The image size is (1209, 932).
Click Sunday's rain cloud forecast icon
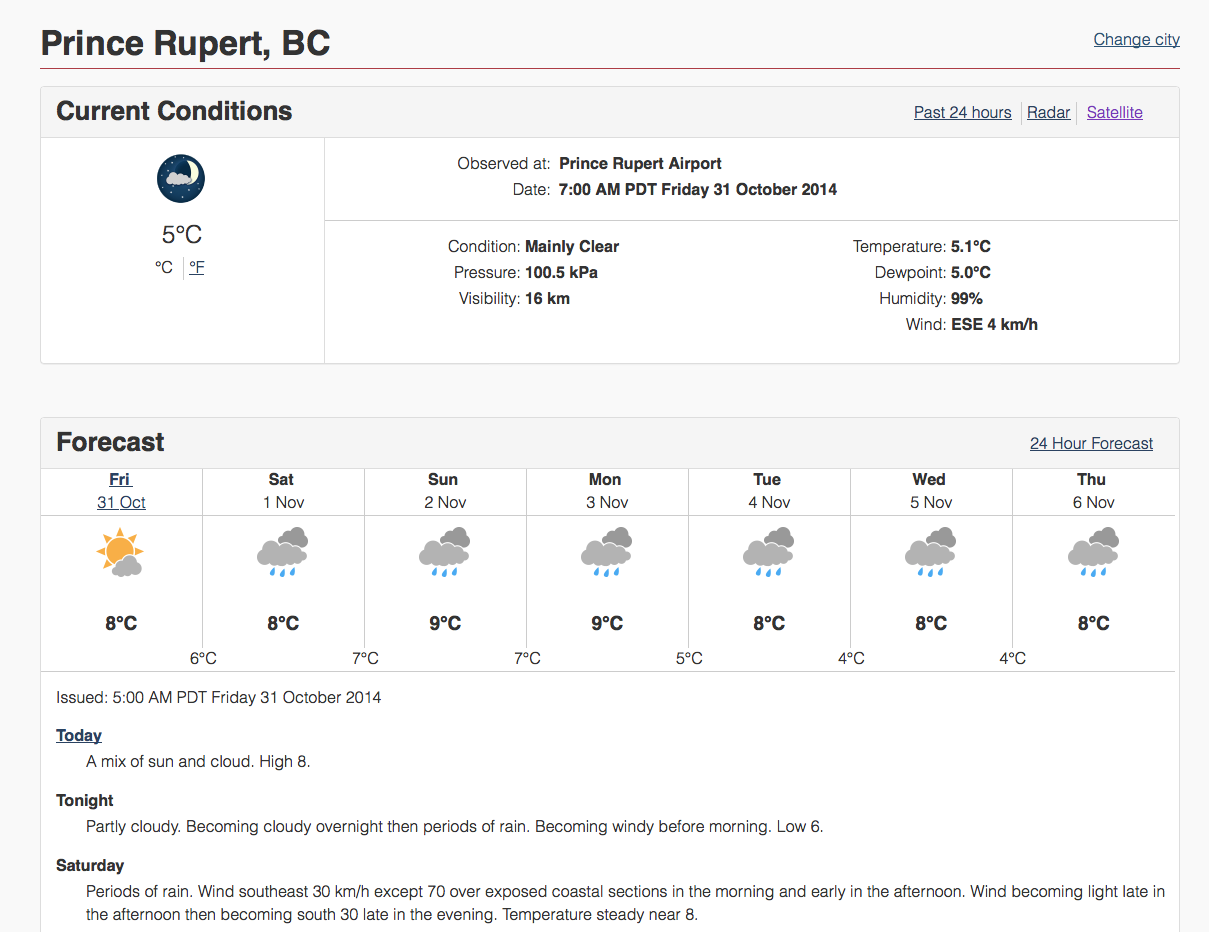tap(444, 552)
